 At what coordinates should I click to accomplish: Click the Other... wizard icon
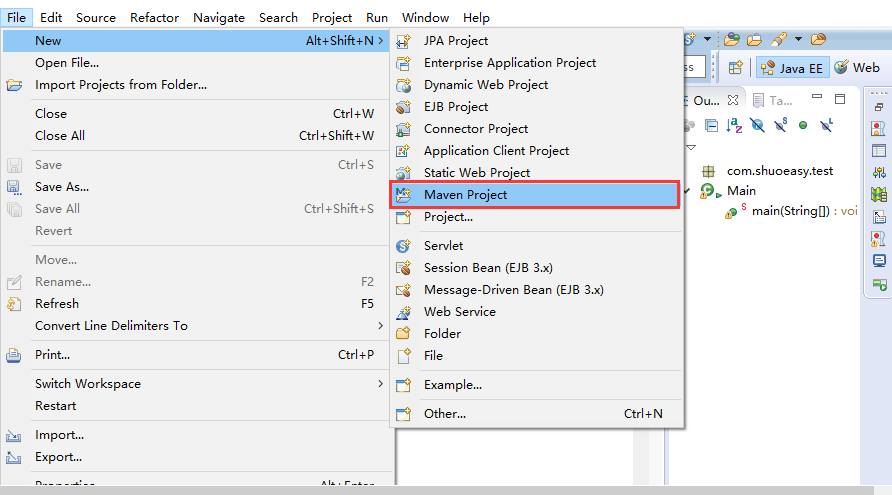403,414
